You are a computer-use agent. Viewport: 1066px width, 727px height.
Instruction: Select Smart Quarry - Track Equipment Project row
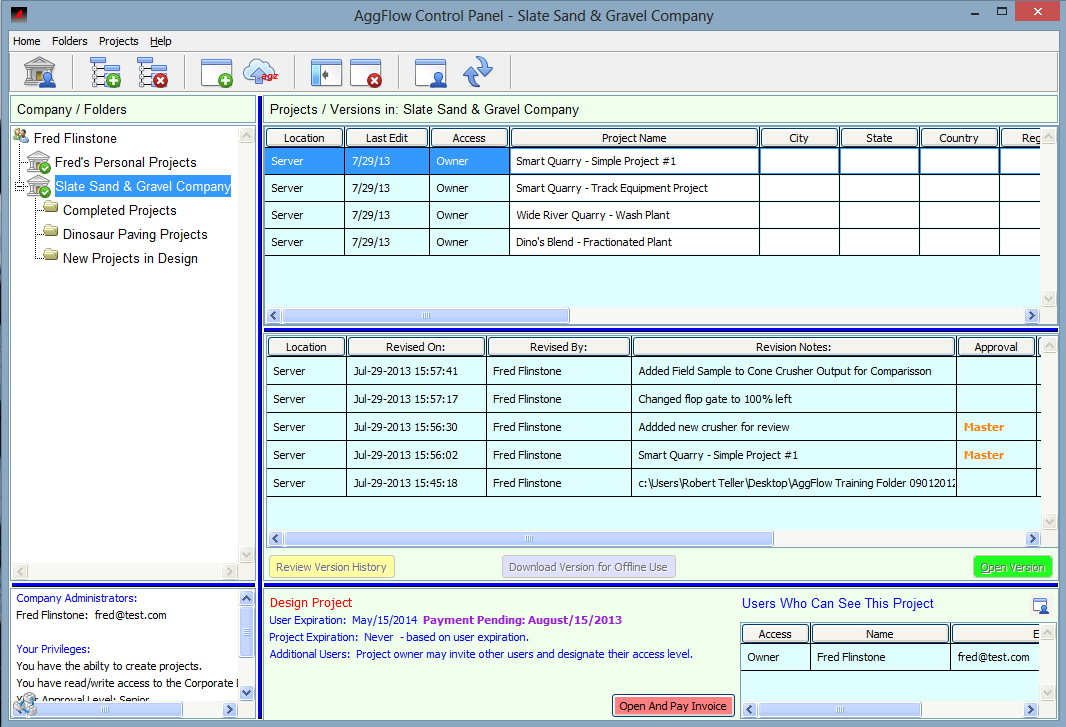pos(652,188)
